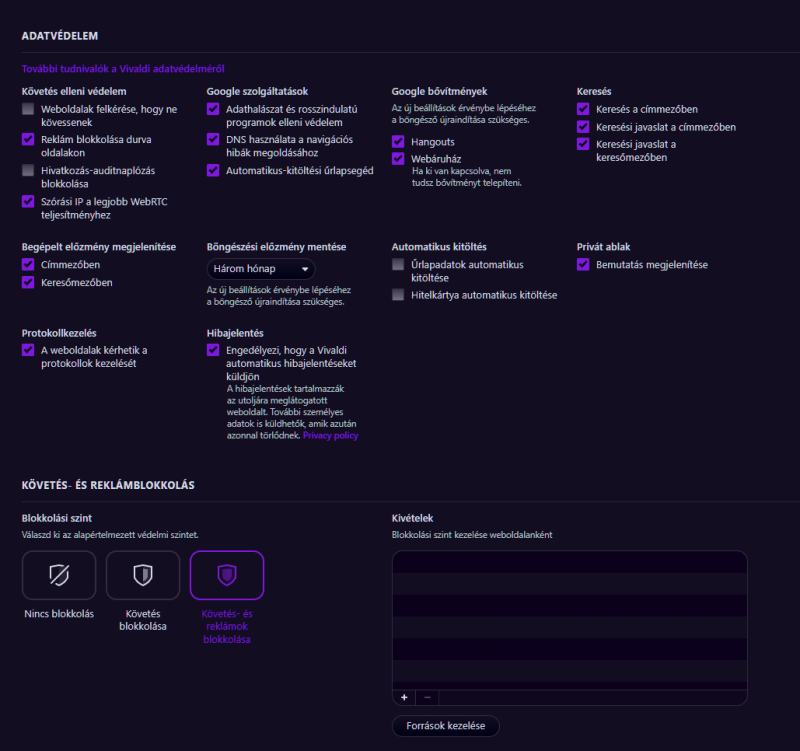Open 'További tudnivalók a Vivaldi adatvédelméről' link
Image resolution: width=800 pixels, height=751 pixels.
pyautogui.click(x=123, y=68)
